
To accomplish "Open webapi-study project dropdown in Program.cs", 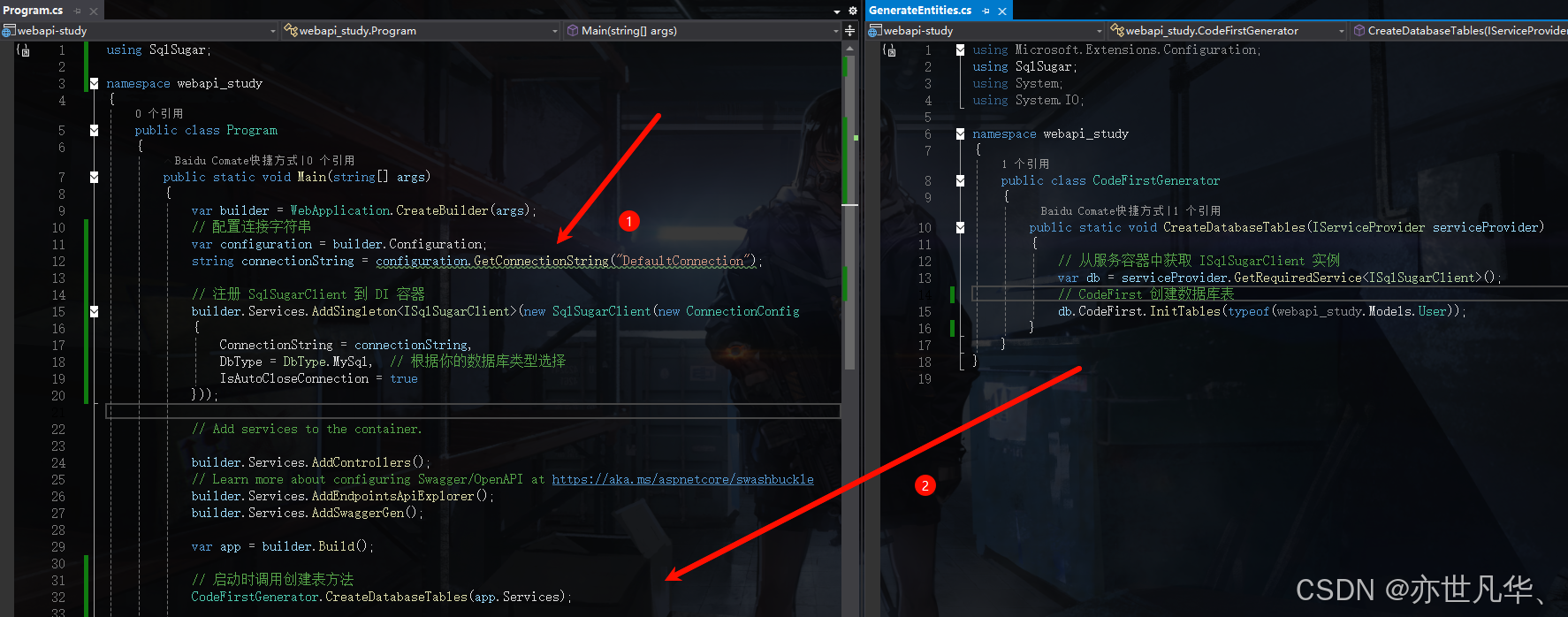I will pos(273,31).
